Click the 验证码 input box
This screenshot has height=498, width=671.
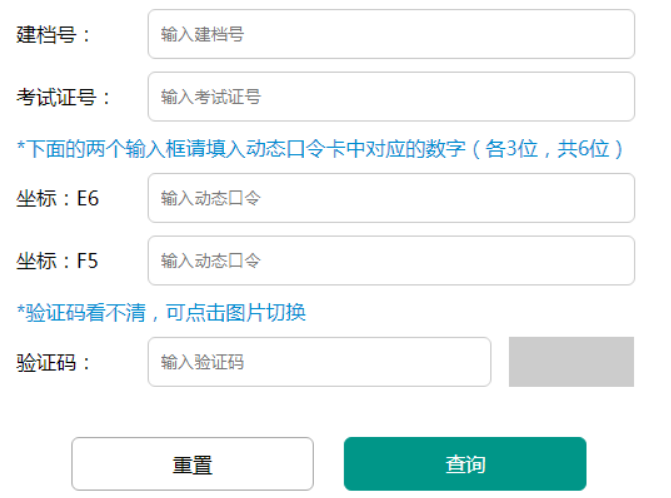(319, 362)
